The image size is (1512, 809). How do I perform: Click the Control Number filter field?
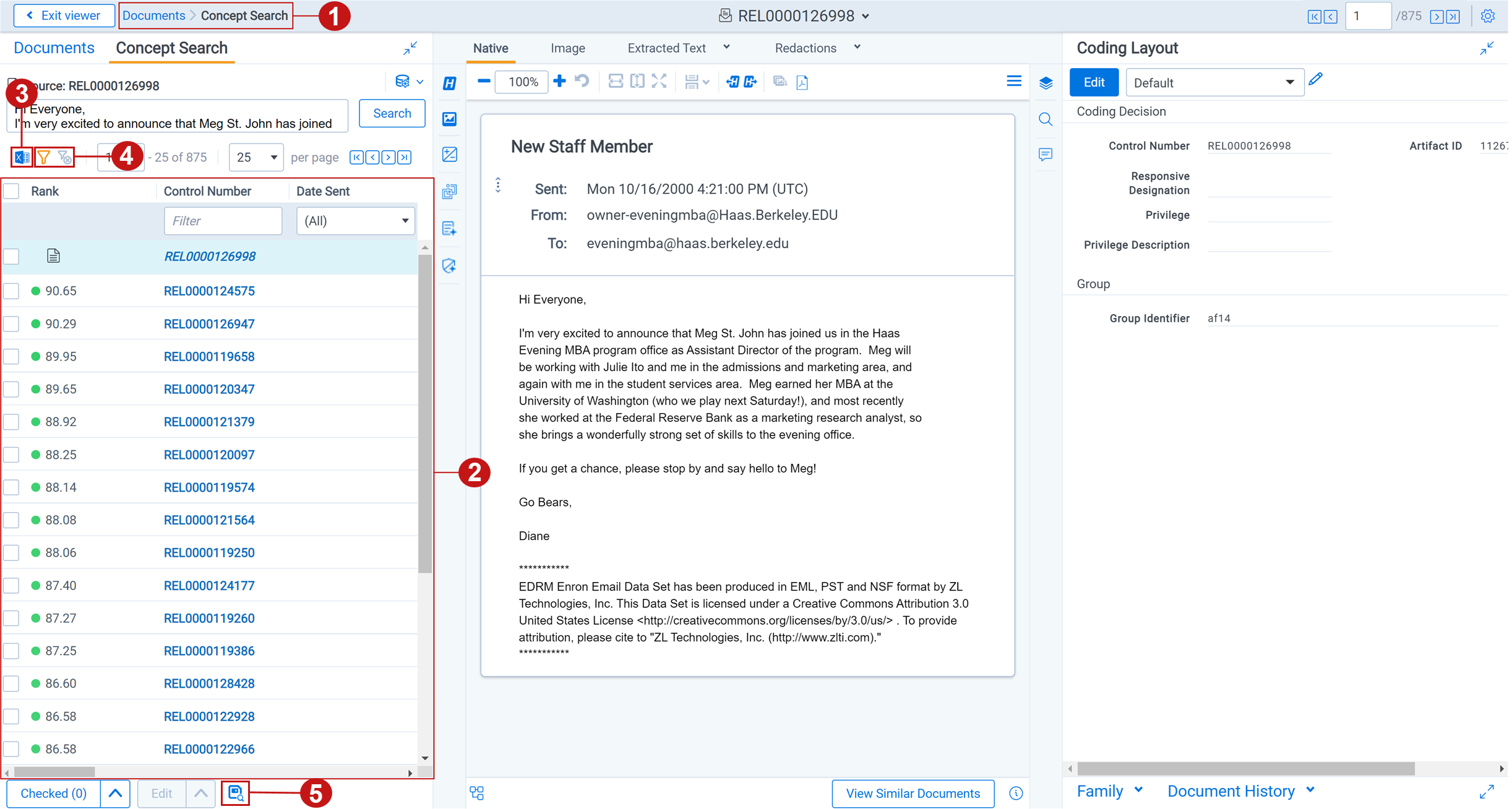(223, 221)
